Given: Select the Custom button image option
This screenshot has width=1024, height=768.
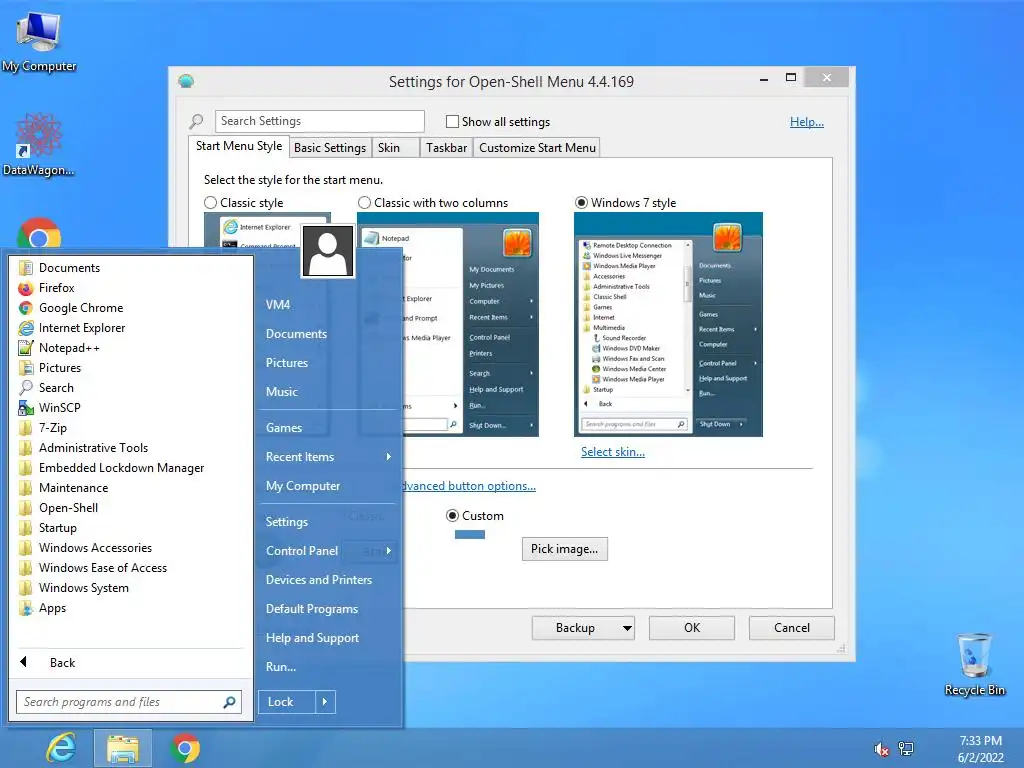Looking at the screenshot, I should [x=452, y=516].
